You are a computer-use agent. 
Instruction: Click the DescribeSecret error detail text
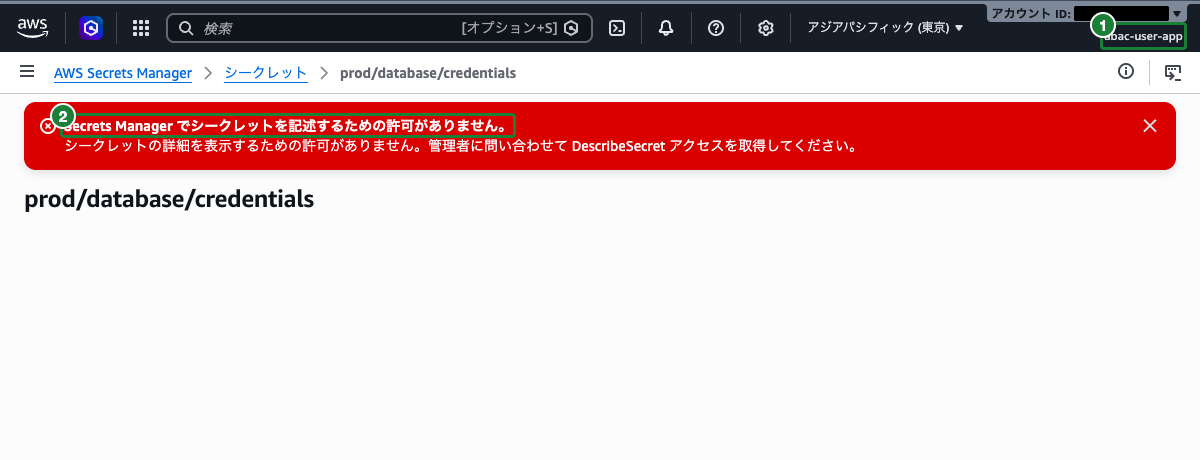coord(460,146)
